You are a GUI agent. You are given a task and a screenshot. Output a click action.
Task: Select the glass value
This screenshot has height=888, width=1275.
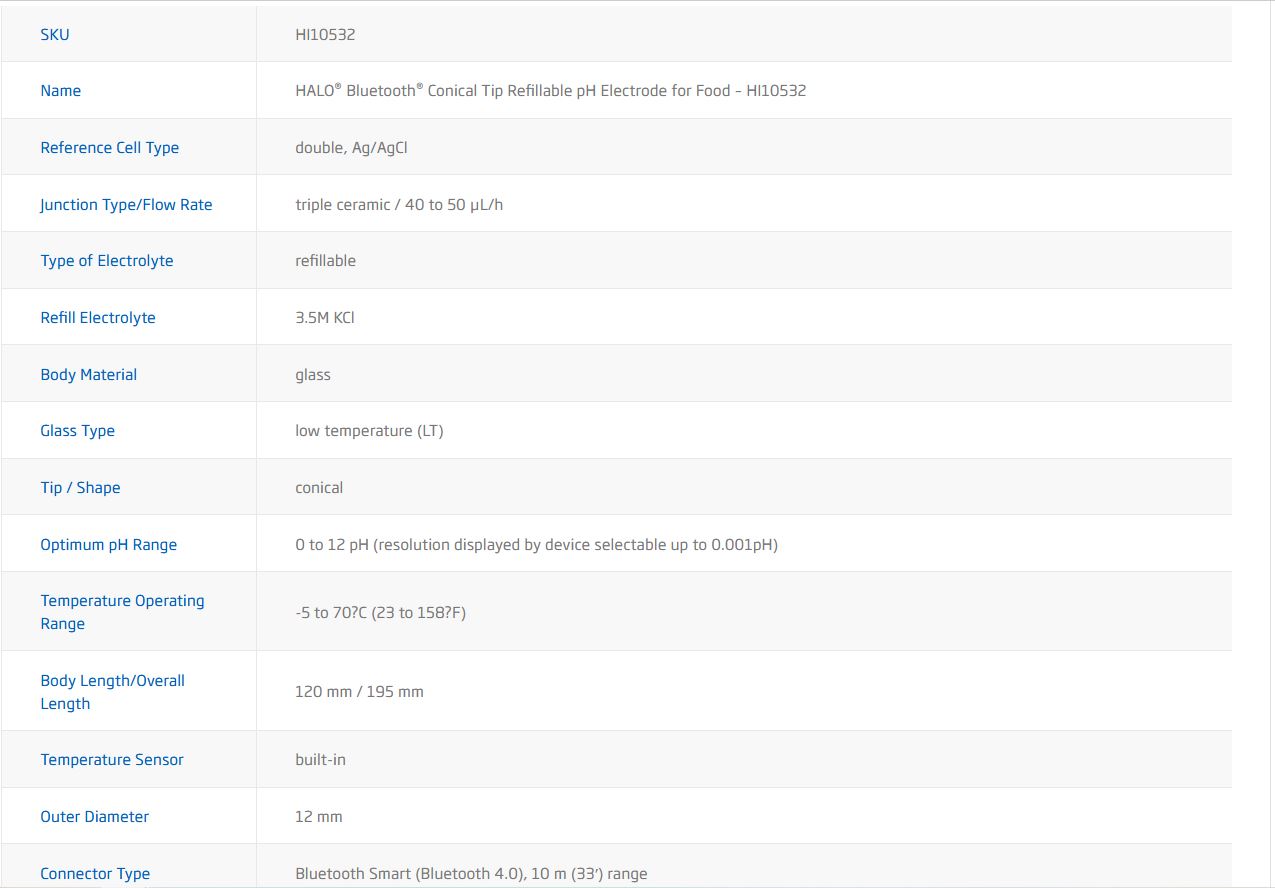click(313, 375)
